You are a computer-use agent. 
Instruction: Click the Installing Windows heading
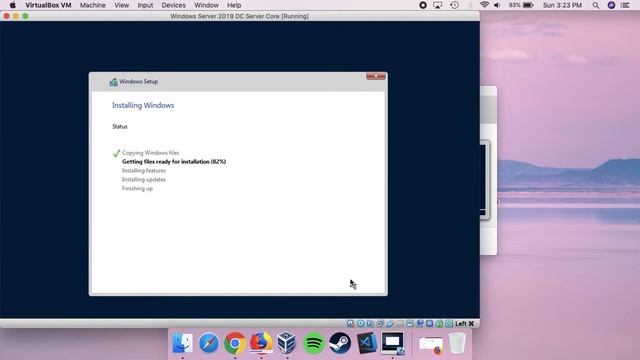pyautogui.click(x=143, y=105)
